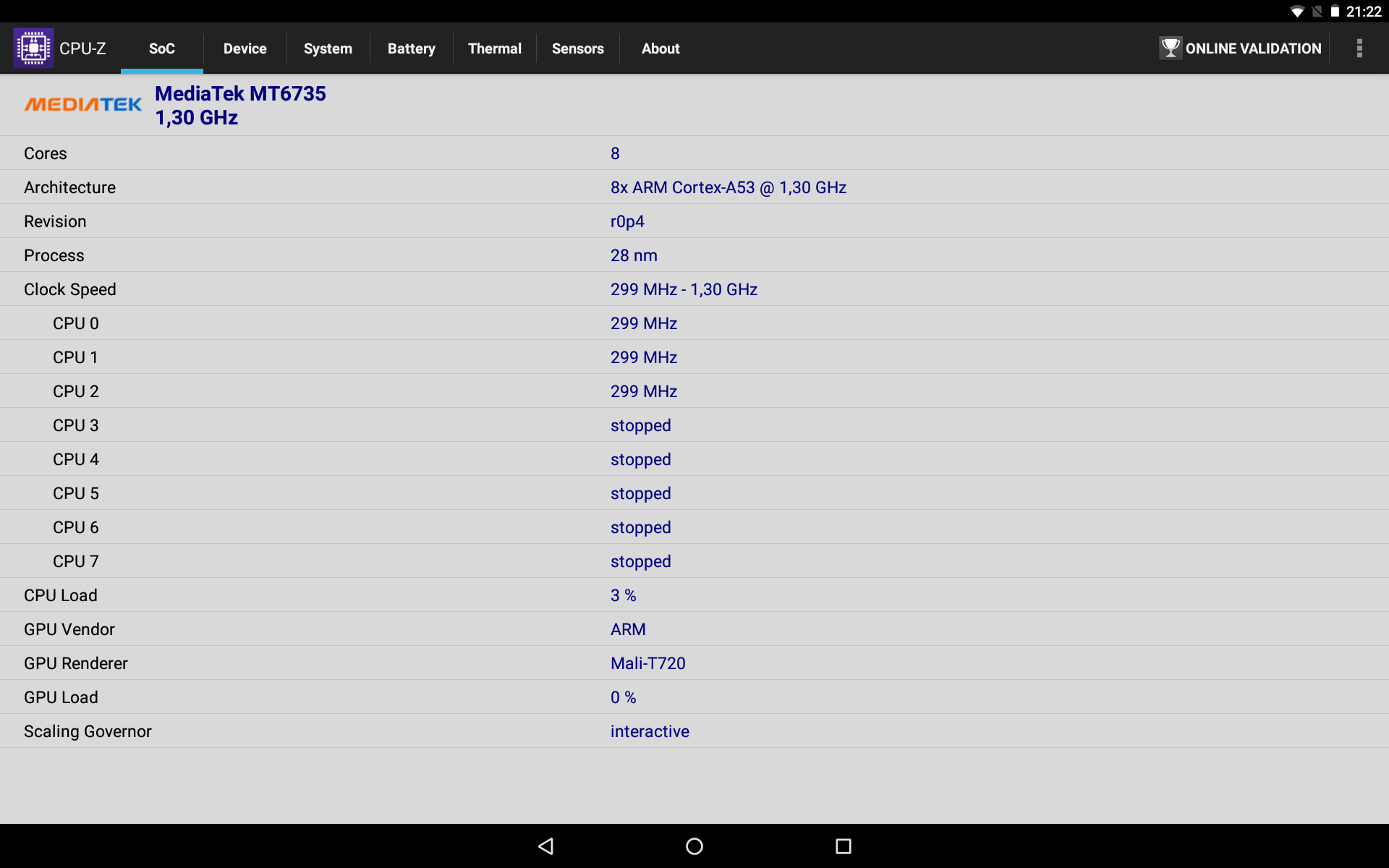The width and height of the screenshot is (1389, 868).
Task: Open the Sensors tab
Action: point(577,48)
